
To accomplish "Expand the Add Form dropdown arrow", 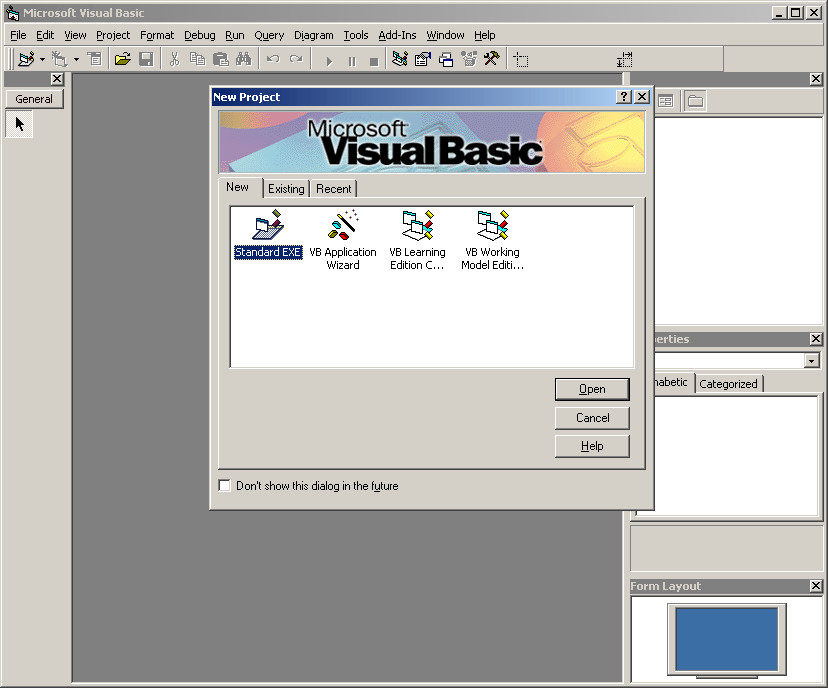I will pos(76,59).
